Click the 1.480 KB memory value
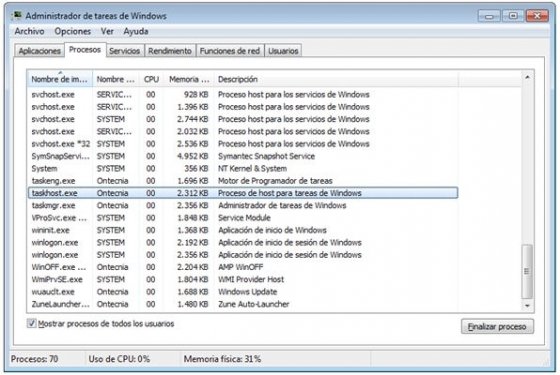This screenshot has width=560, height=375. pyautogui.click(x=193, y=304)
